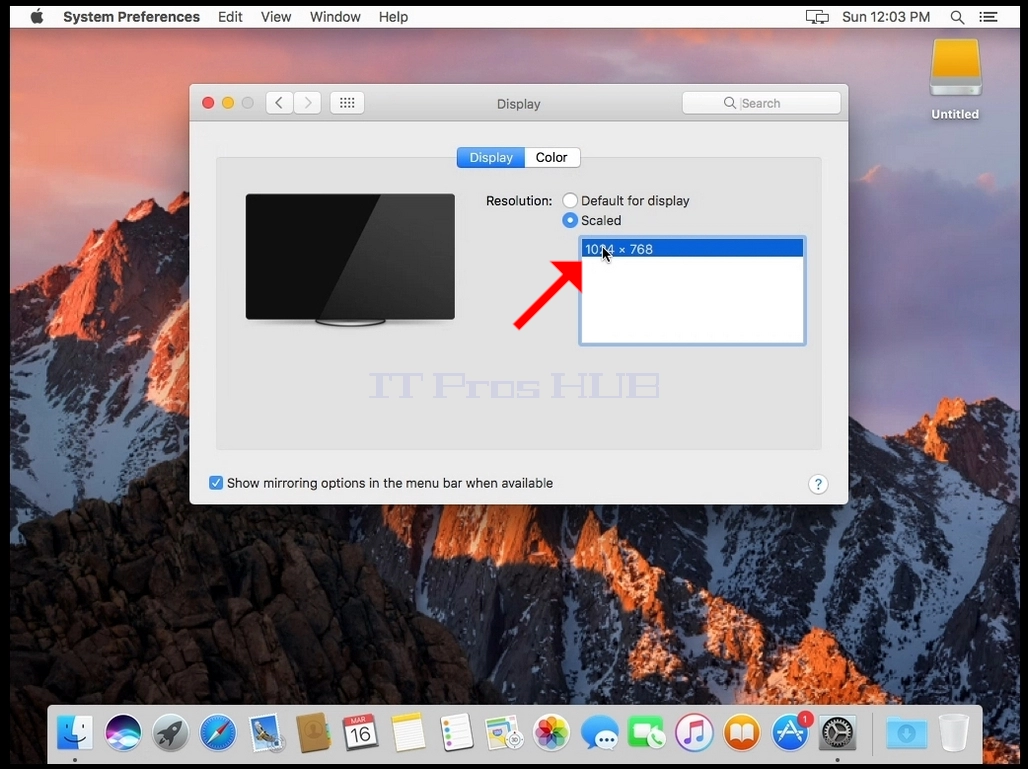Launch Safari from the Dock
Screen dimensions: 1028x769
[218, 732]
